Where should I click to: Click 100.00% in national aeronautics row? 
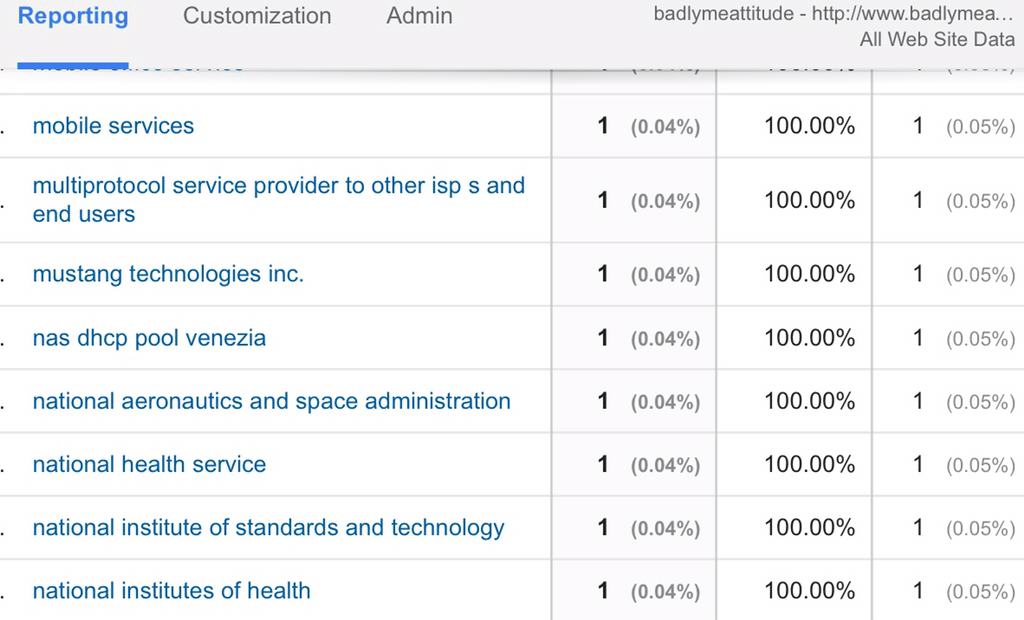click(x=809, y=401)
